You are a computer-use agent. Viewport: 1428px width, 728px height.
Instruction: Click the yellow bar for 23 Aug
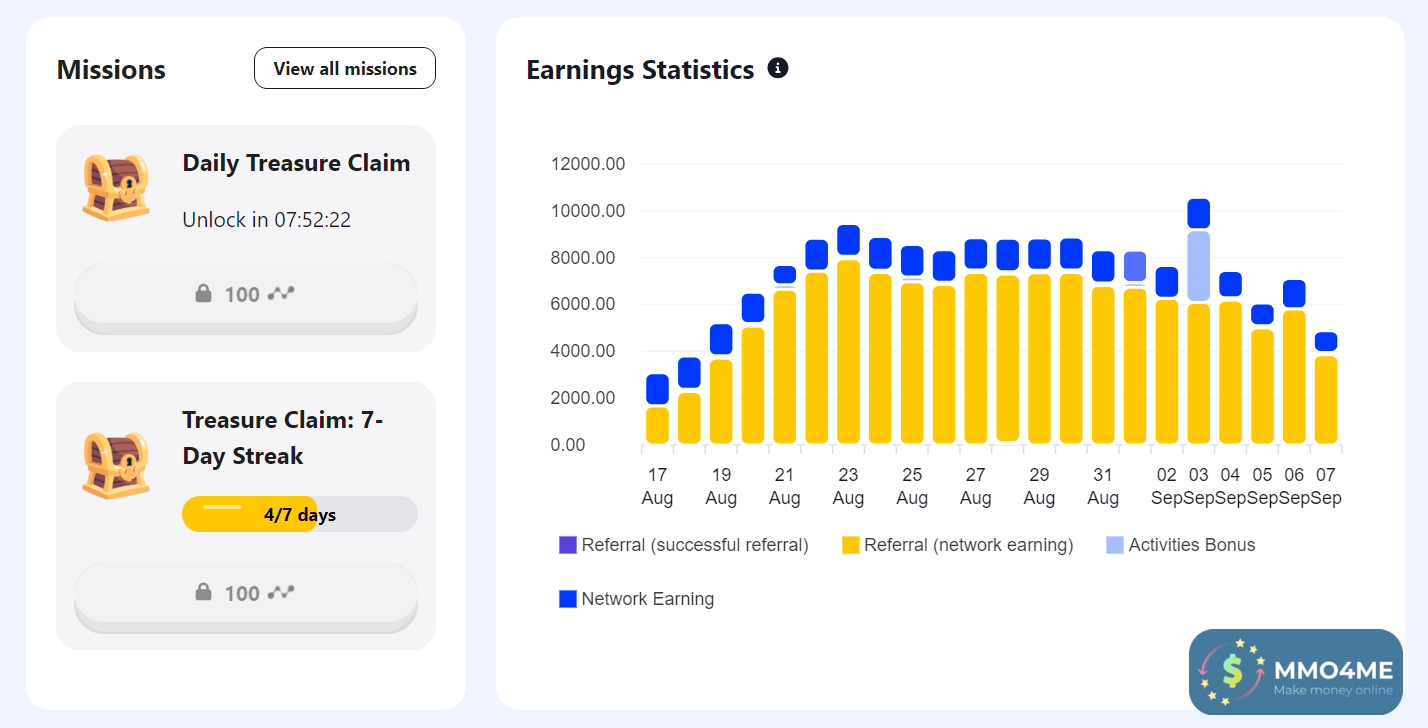848,352
